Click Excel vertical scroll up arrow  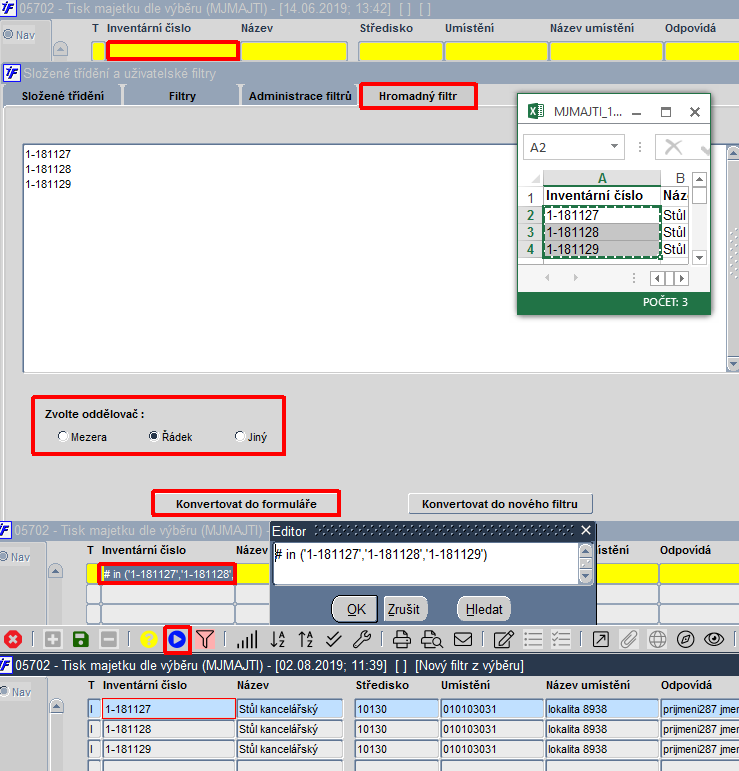tap(699, 179)
